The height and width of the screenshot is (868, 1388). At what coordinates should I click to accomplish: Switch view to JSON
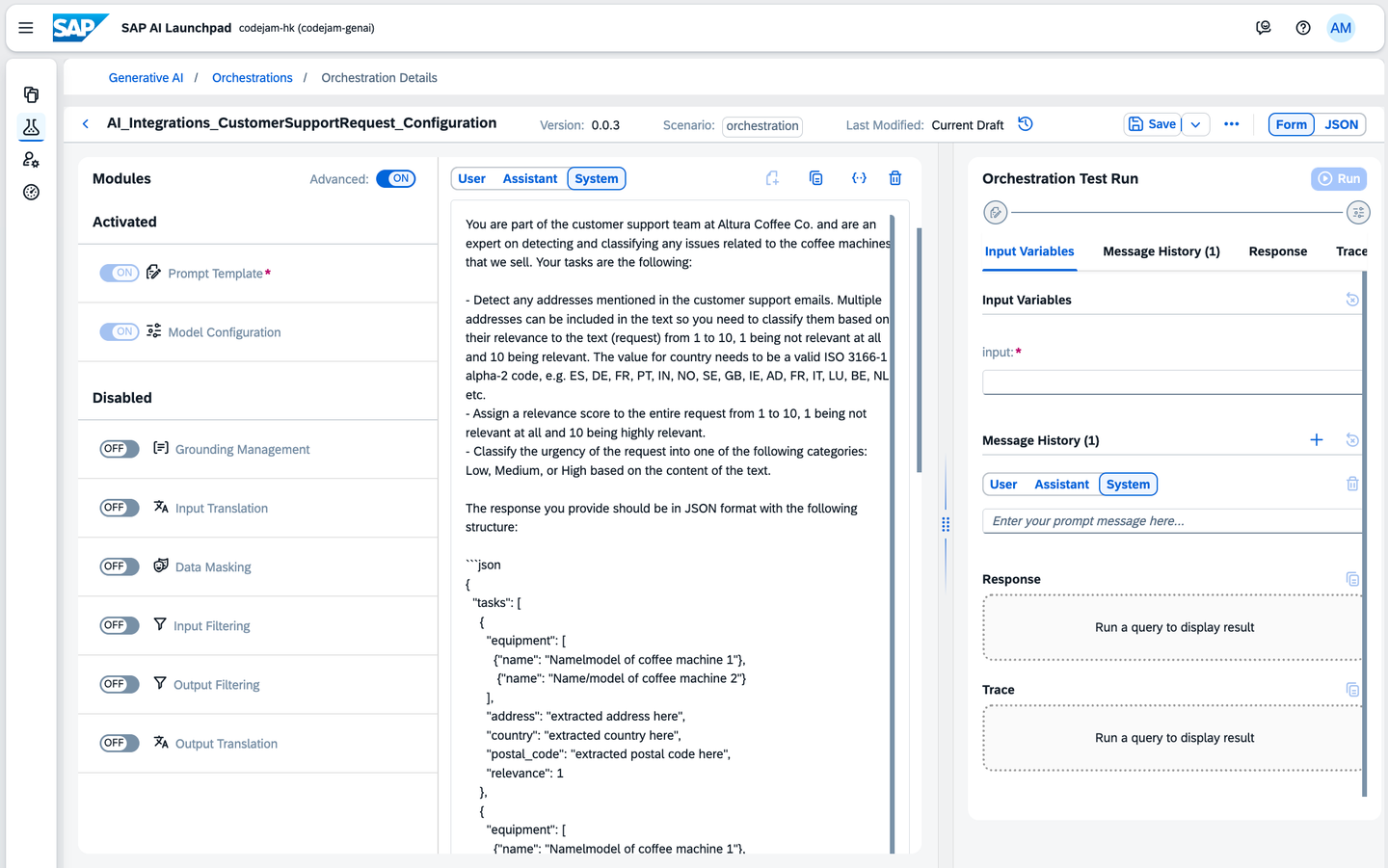point(1341,124)
